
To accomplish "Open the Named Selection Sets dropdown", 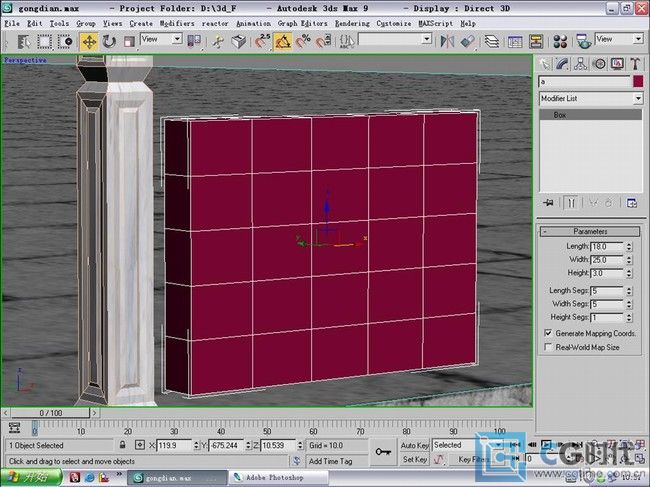I will point(395,39).
